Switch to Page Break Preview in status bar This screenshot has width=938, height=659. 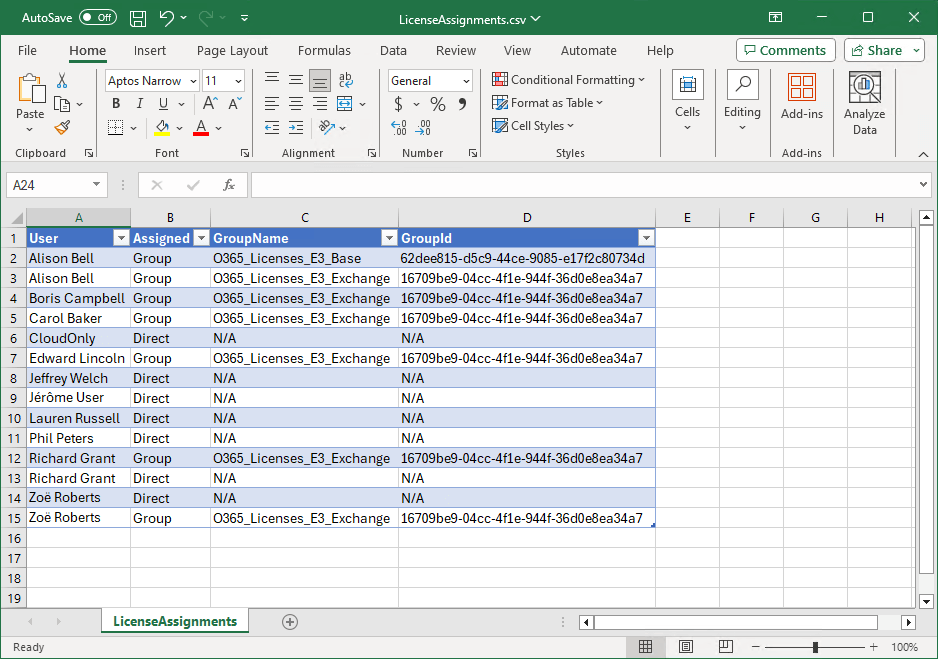click(x=726, y=646)
